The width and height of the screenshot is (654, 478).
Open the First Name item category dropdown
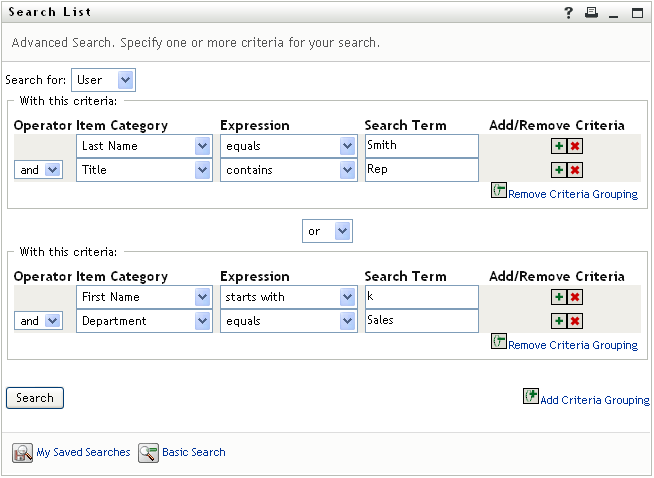pos(144,297)
